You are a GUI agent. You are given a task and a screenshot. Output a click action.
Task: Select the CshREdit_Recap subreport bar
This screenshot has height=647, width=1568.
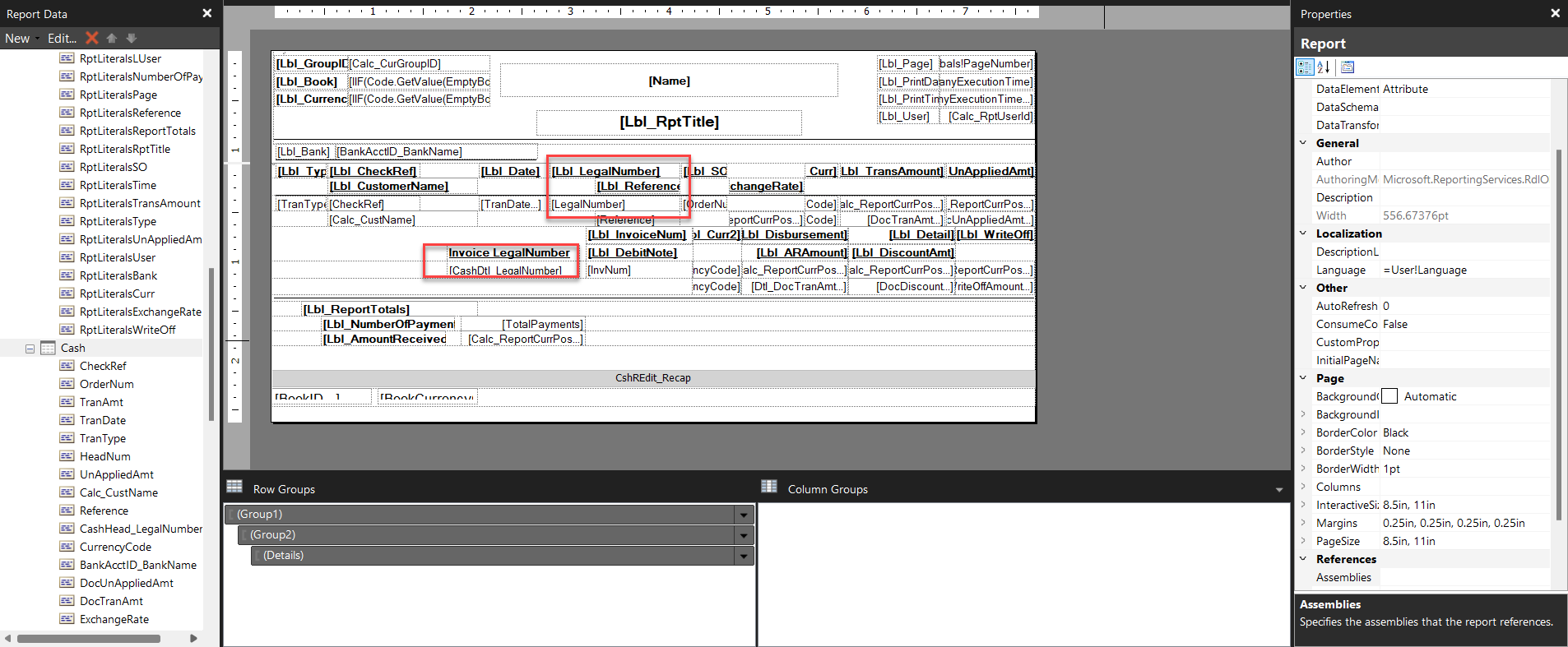pyautogui.click(x=653, y=378)
